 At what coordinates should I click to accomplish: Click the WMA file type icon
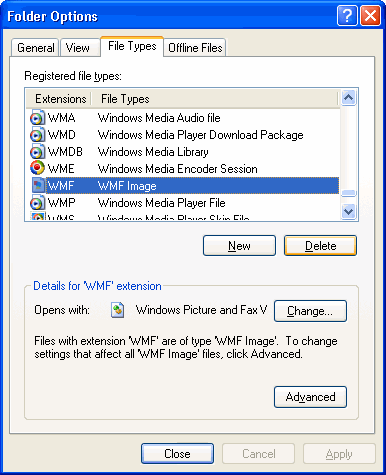pos(37,118)
